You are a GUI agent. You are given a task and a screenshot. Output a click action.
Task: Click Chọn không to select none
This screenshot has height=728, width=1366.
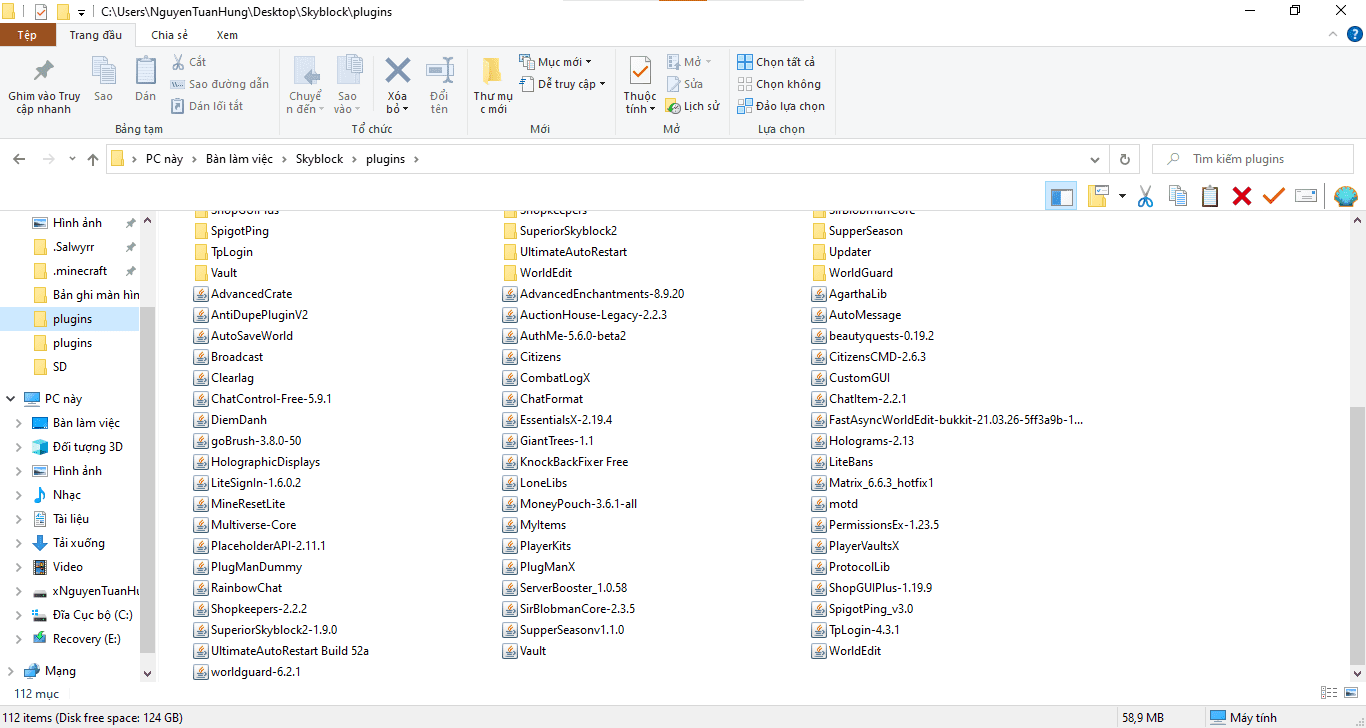(x=779, y=84)
